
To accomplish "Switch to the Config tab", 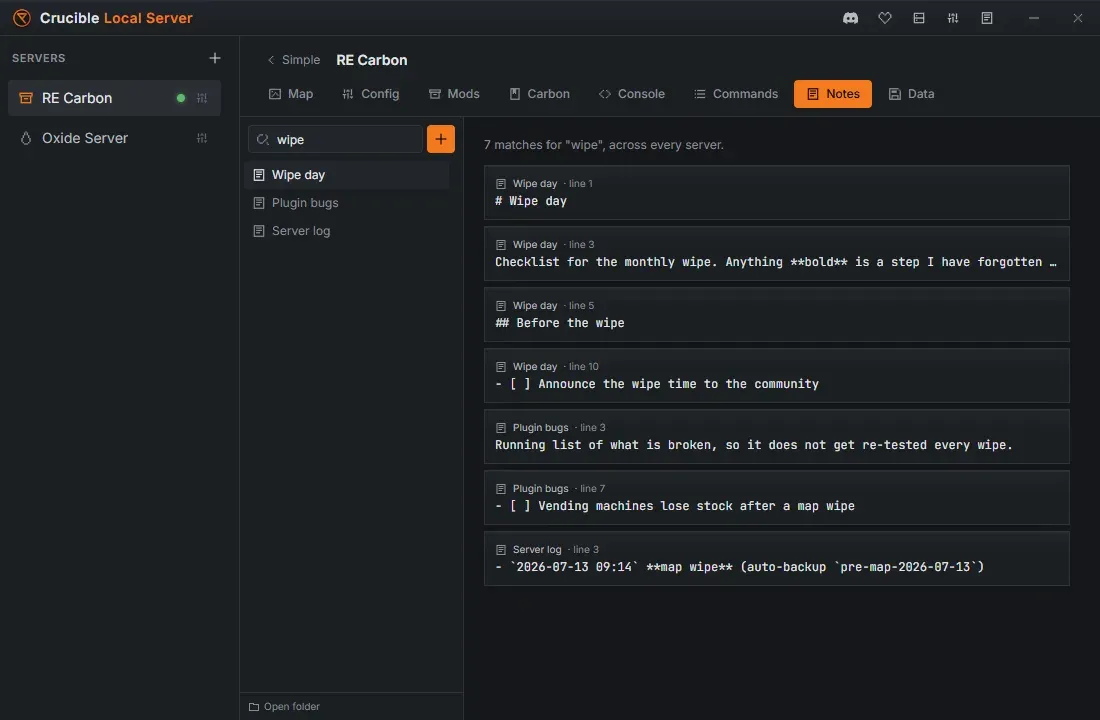I will (370, 94).
